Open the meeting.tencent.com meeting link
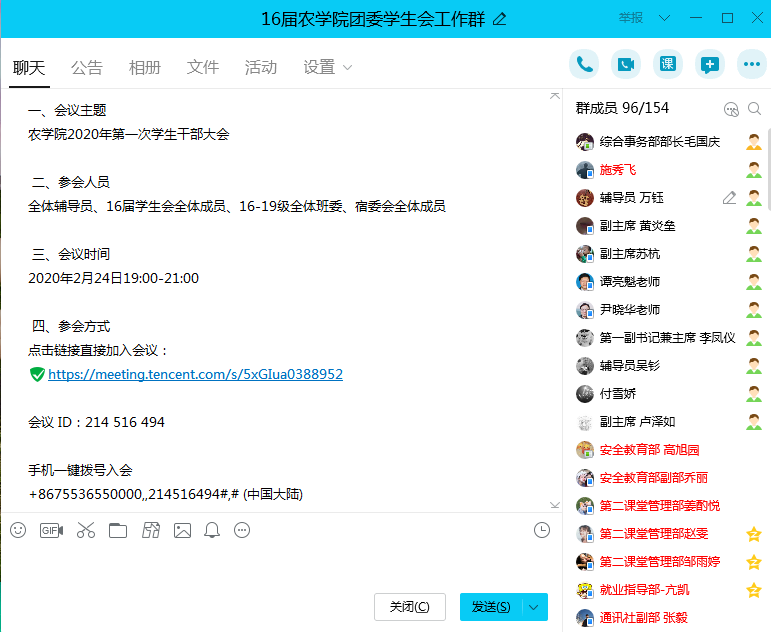 tap(195, 374)
